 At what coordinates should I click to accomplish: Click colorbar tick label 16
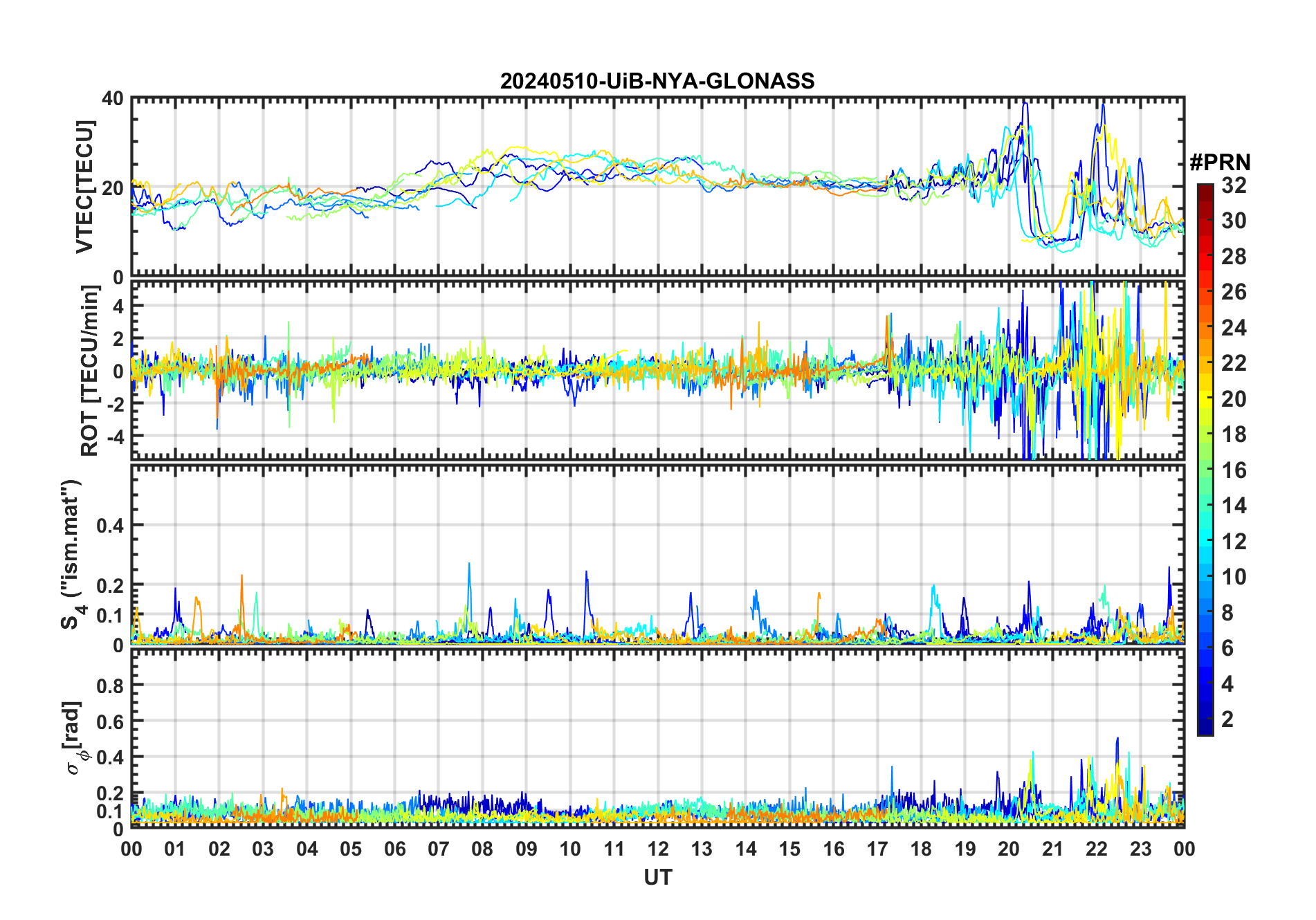[1234, 470]
